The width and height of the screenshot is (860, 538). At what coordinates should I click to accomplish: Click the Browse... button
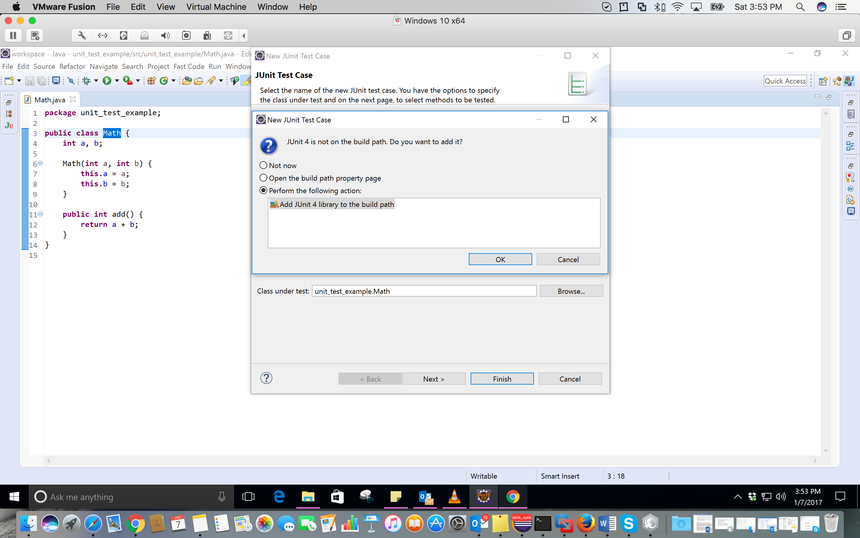(571, 291)
